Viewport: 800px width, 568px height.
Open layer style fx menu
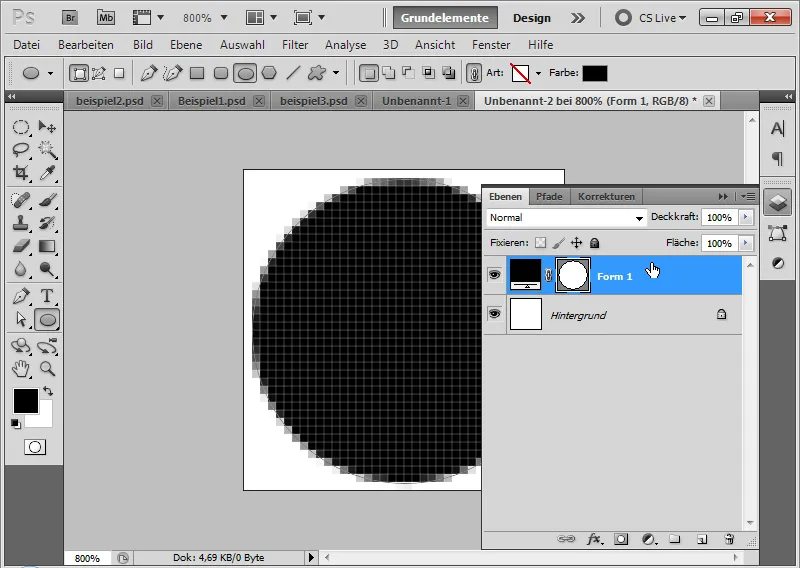pos(594,539)
